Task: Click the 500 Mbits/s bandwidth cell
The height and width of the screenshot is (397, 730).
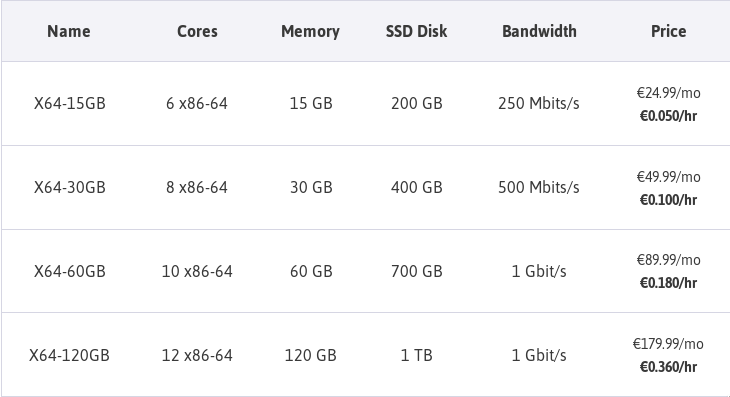Action: click(x=539, y=188)
